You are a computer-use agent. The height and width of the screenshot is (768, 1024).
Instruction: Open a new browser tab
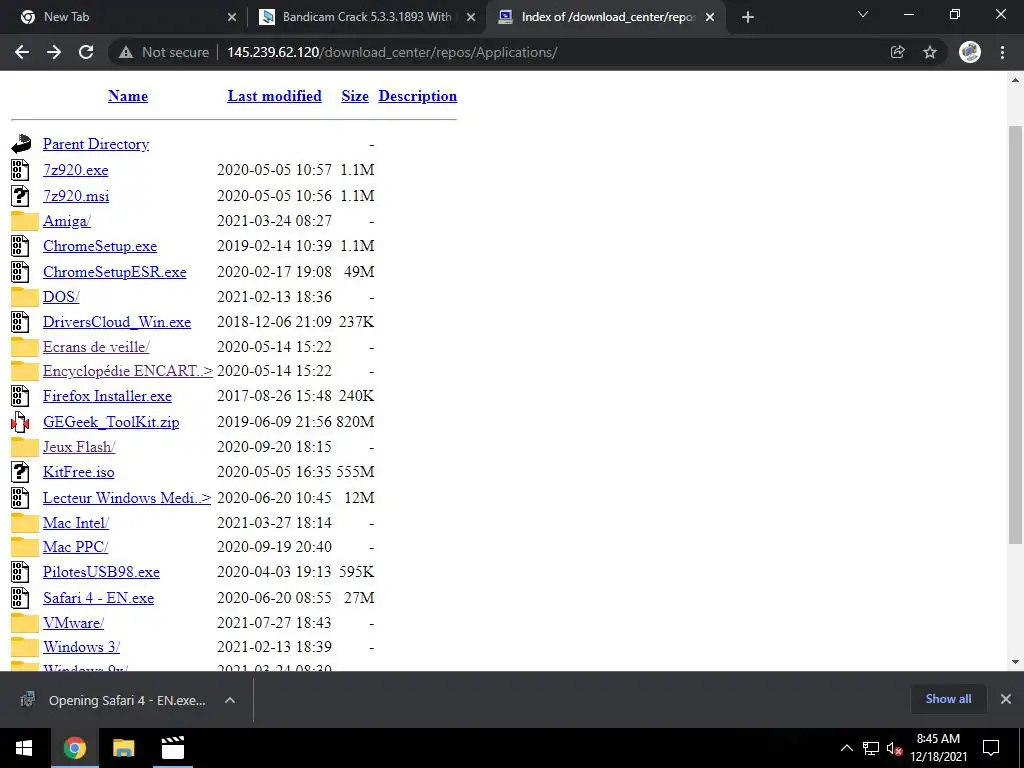click(748, 17)
